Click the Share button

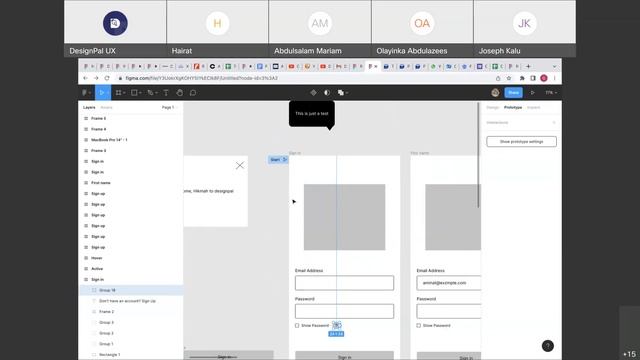point(513,93)
